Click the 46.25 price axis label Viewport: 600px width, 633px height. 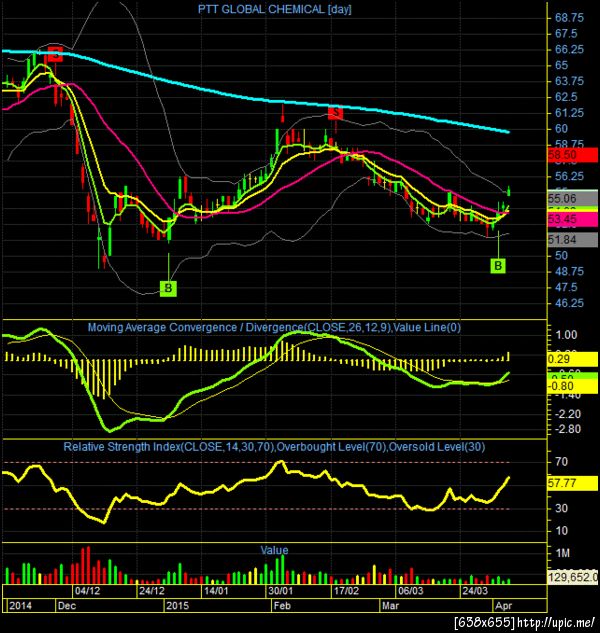(x=569, y=303)
